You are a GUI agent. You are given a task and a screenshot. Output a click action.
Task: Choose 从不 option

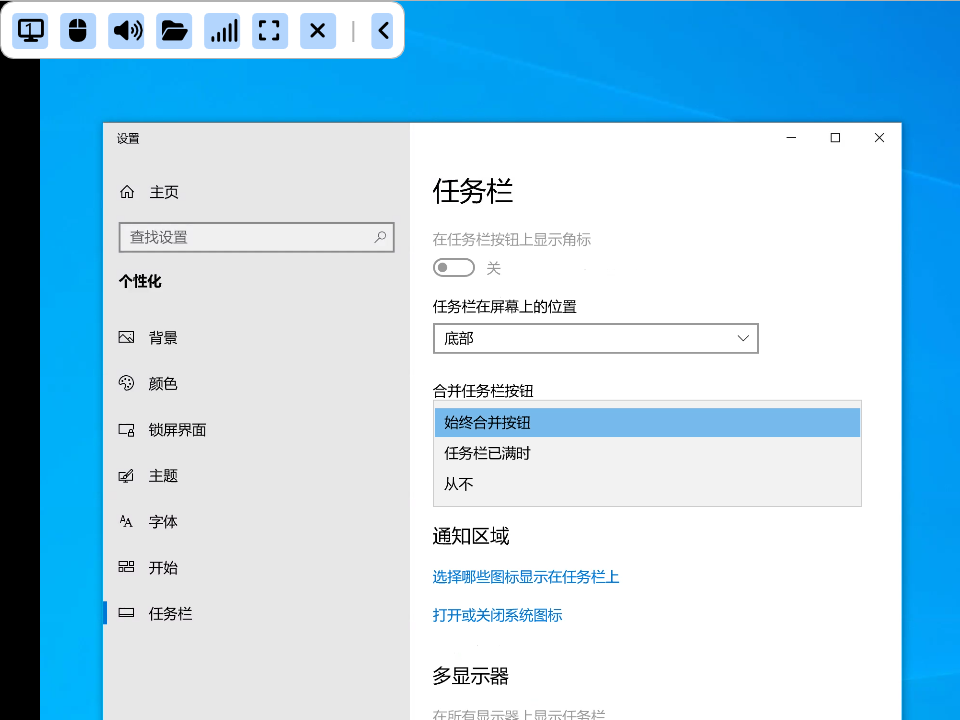[x=647, y=484]
